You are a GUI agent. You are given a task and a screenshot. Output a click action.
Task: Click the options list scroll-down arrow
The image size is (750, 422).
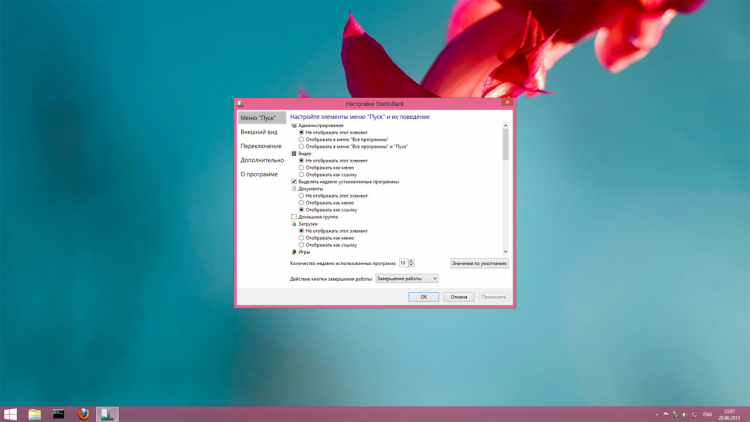pyautogui.click(x=506, y=252)
